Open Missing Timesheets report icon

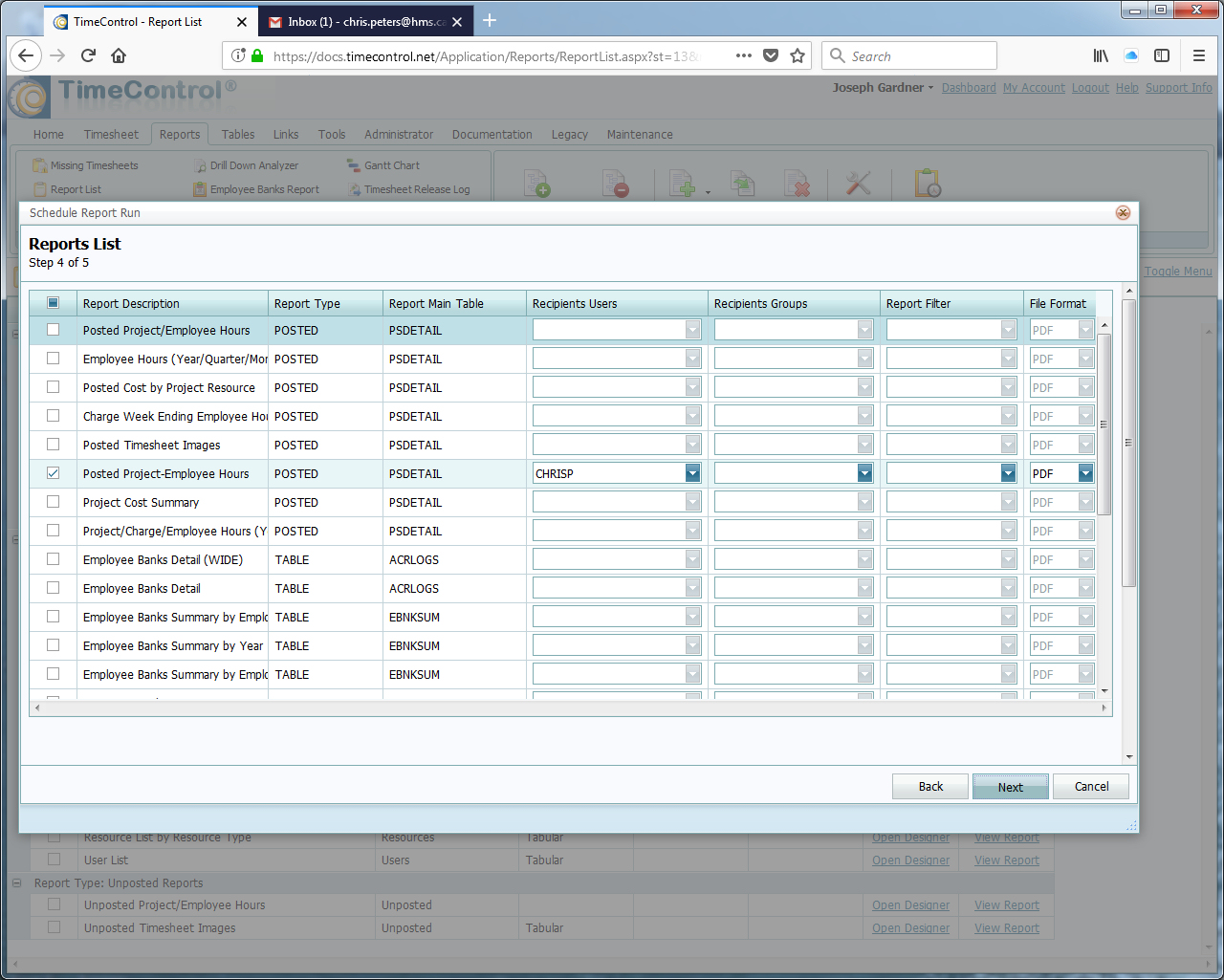click(x=39, y=165)
